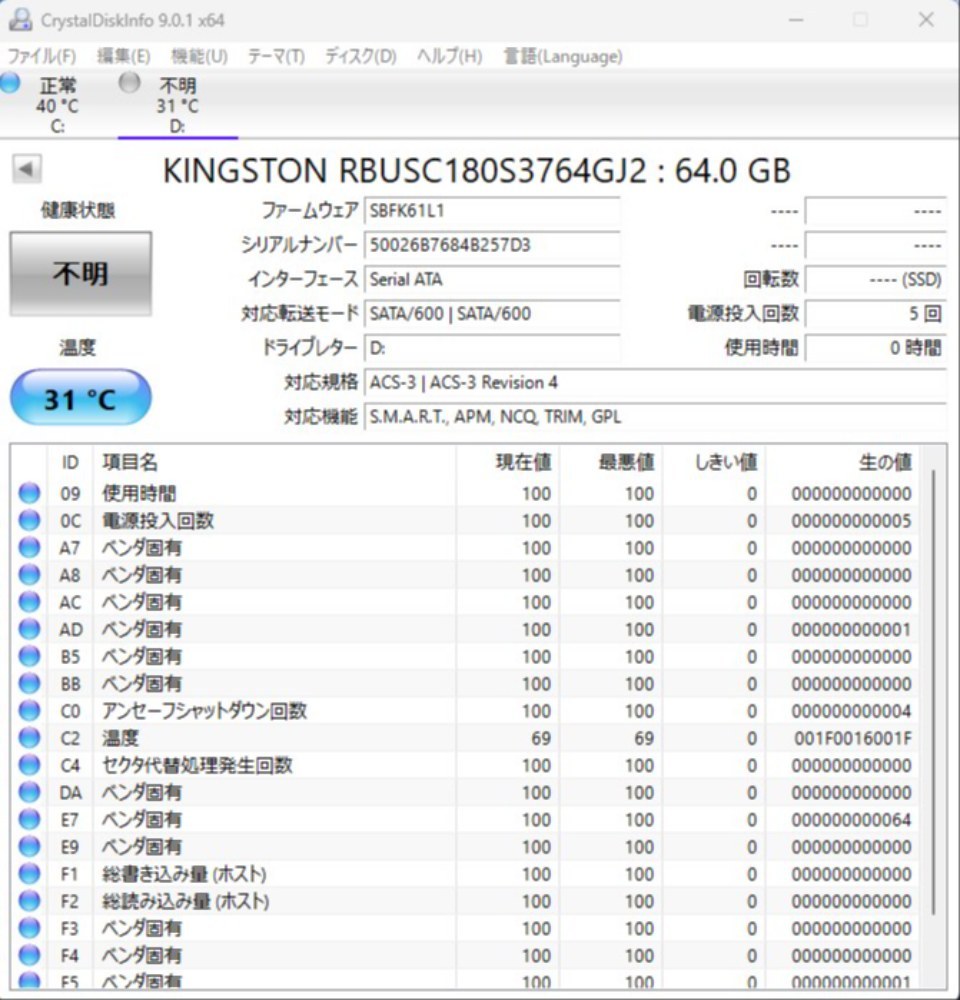Click the 不明 health status button
960x1000 pixels.
click(x=80, y=274)
